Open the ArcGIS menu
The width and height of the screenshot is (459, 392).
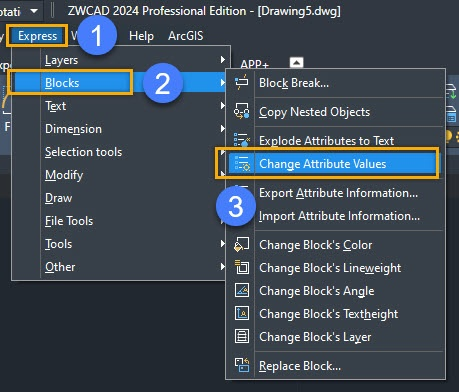(x=186, y=36)
